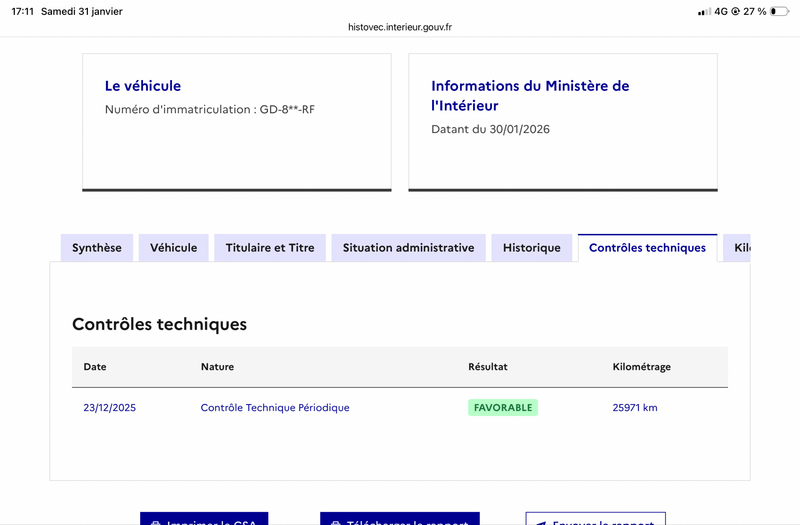Screen dimensions: 800x525
Task: Tap the battery icon in status bar
Action: click(779, 11)
